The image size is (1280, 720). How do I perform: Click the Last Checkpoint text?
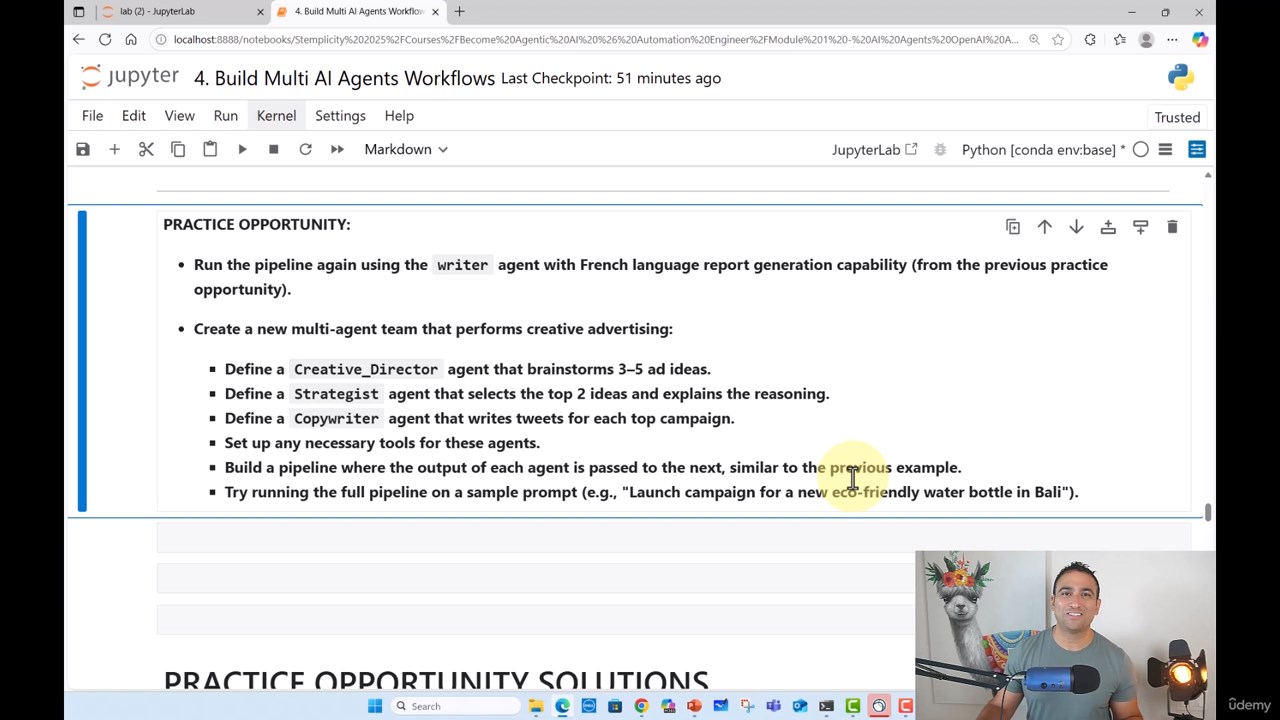pos(611,78)
